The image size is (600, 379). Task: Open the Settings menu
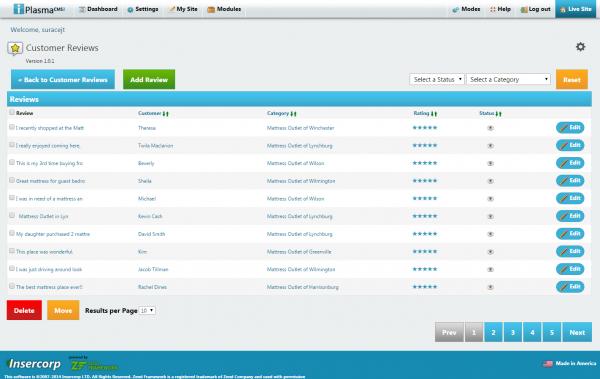(x=143, y=9)
